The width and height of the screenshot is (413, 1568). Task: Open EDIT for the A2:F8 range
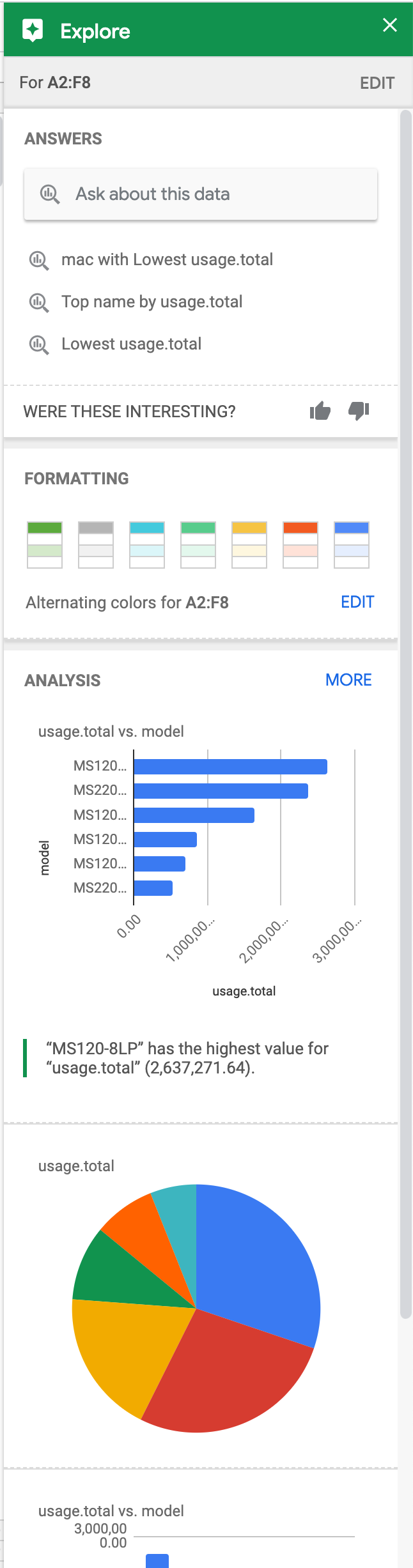click(378, 82)
